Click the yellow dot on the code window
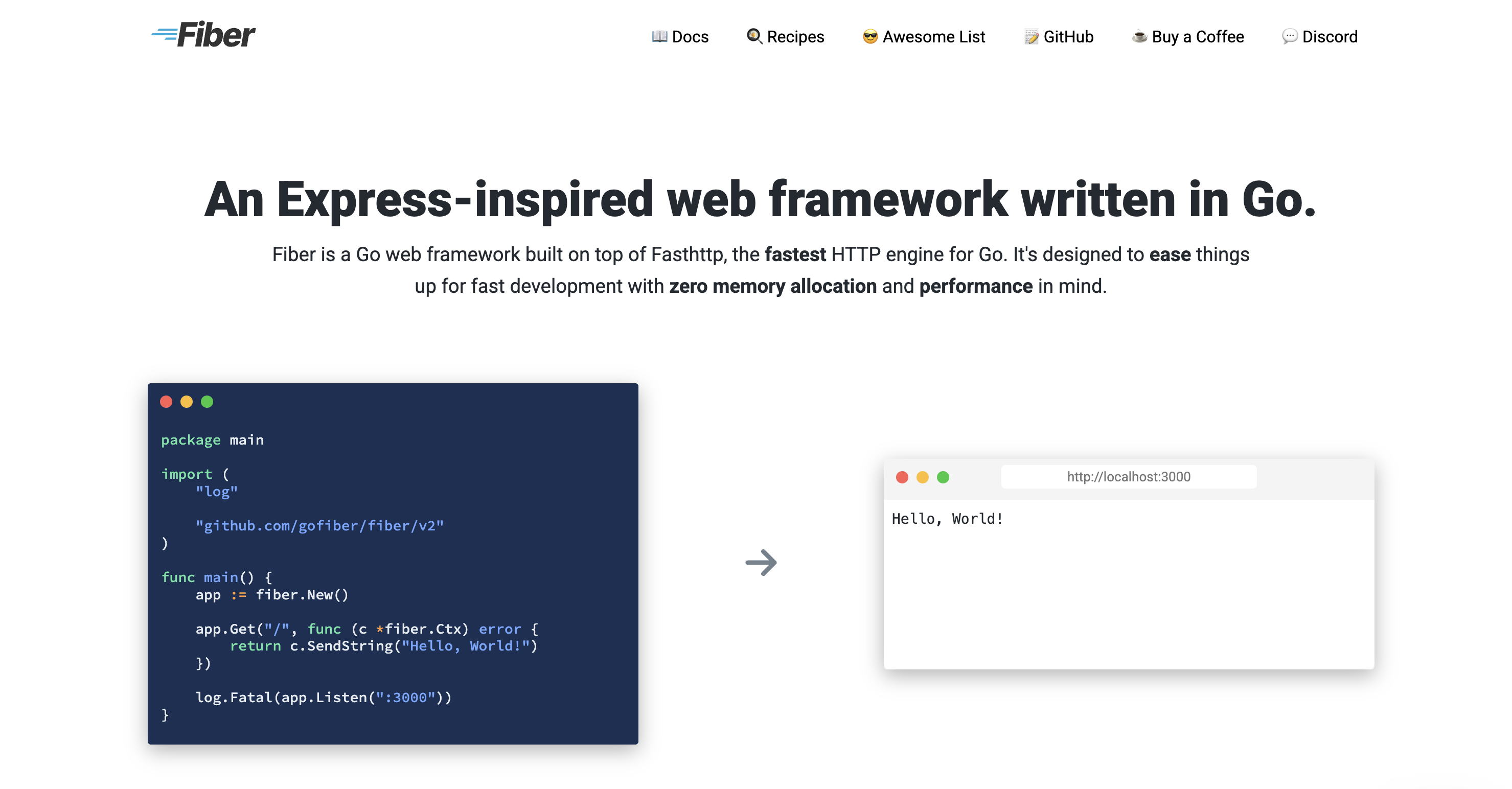This screenshot has height=789, width=1512. [187, 402]
